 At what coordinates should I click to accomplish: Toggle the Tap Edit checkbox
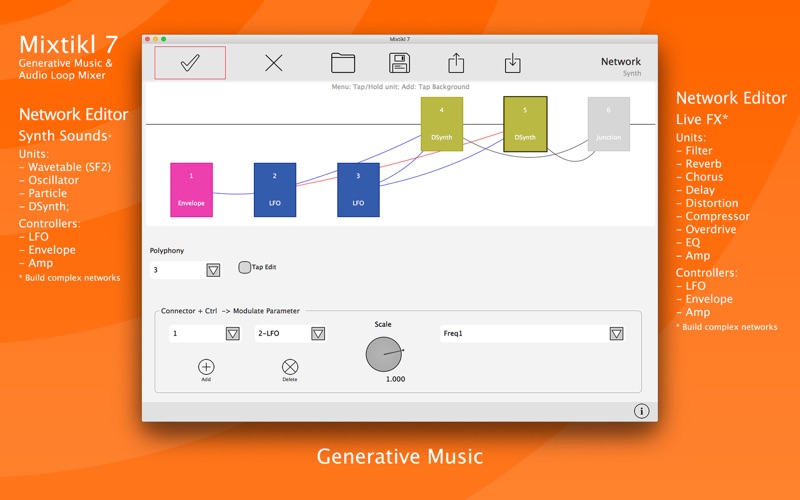coord(244,267)
